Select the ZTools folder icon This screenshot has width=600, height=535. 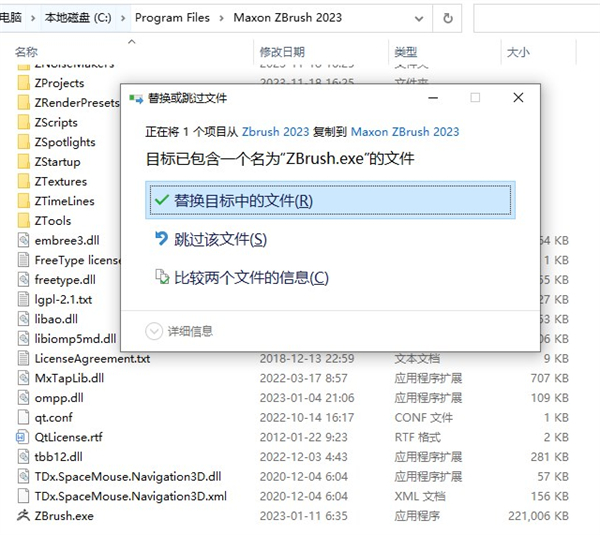(23, 221)
